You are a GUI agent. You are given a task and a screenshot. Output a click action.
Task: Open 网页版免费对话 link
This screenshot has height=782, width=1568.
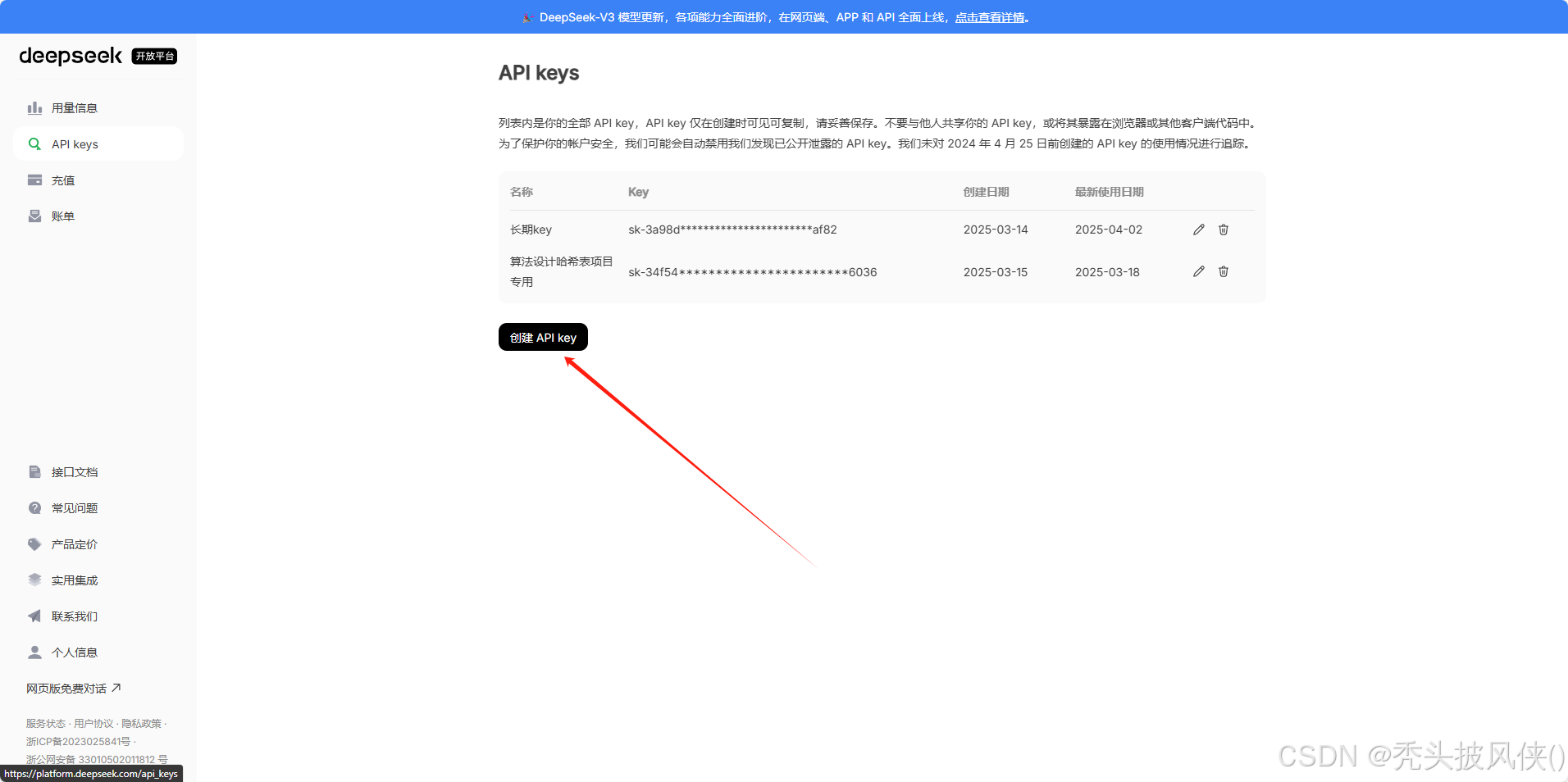point(74,689)
